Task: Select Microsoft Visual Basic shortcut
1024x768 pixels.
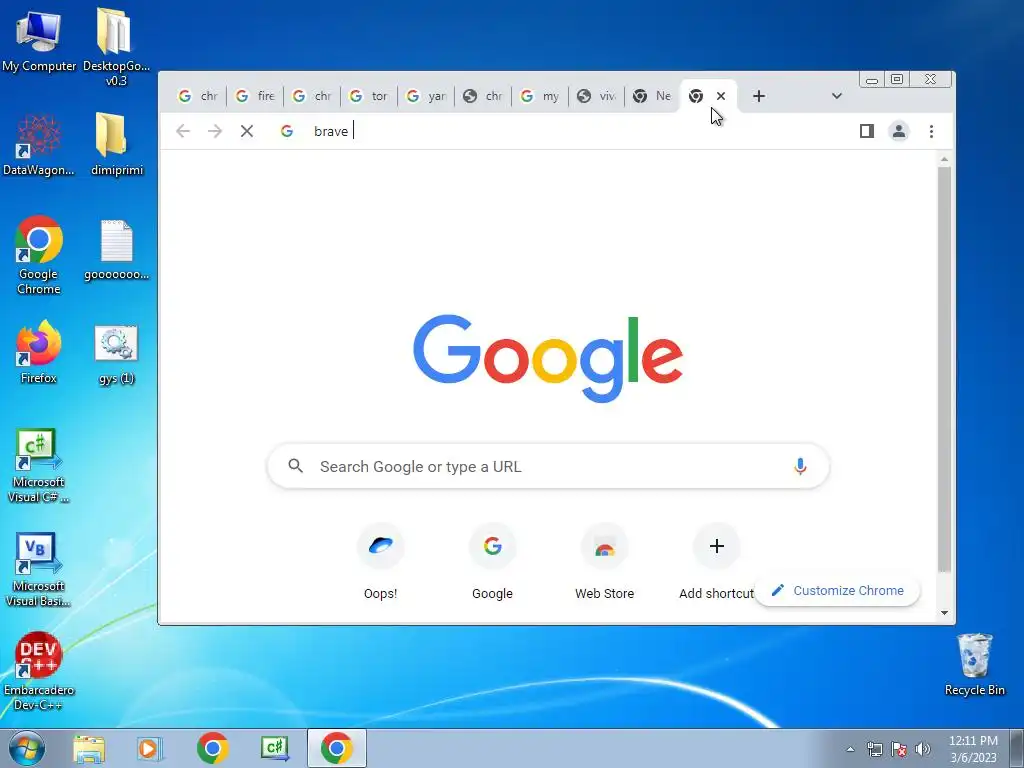Action: (x=39, y=569)
